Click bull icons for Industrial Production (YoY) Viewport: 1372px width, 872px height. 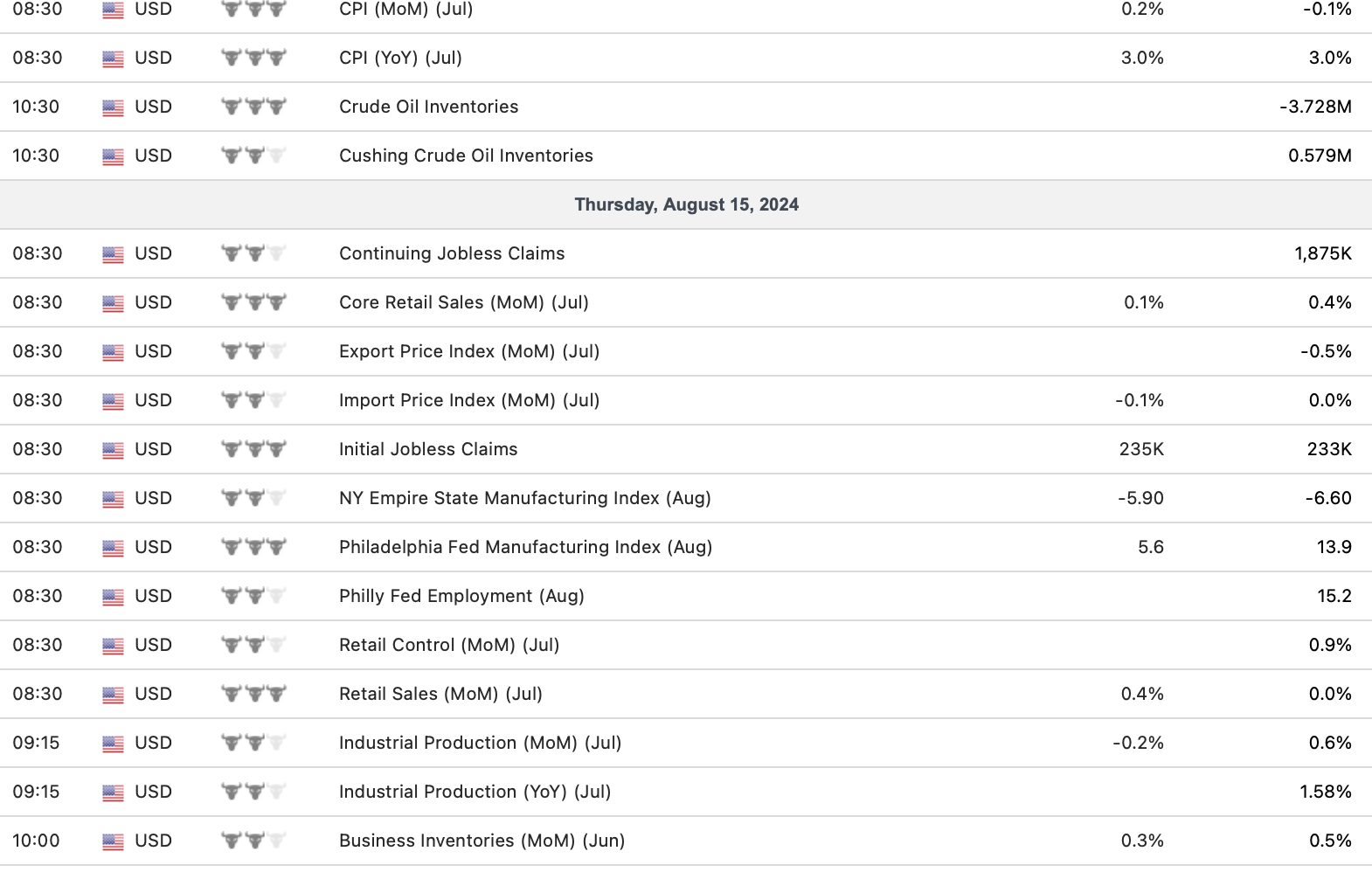tap(253, 792)
